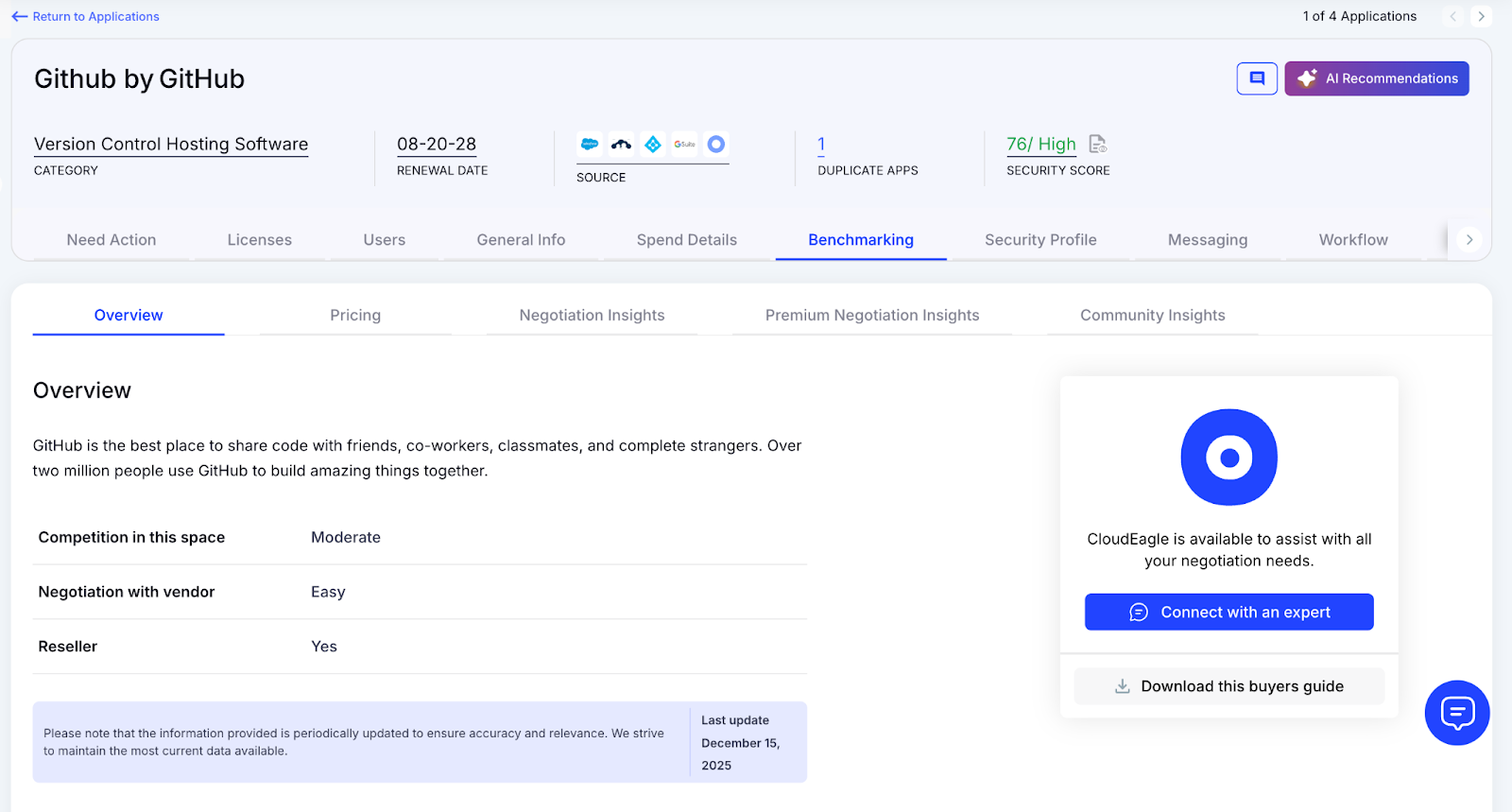
Task: Click the G Suite source icon
Action: 685,145
